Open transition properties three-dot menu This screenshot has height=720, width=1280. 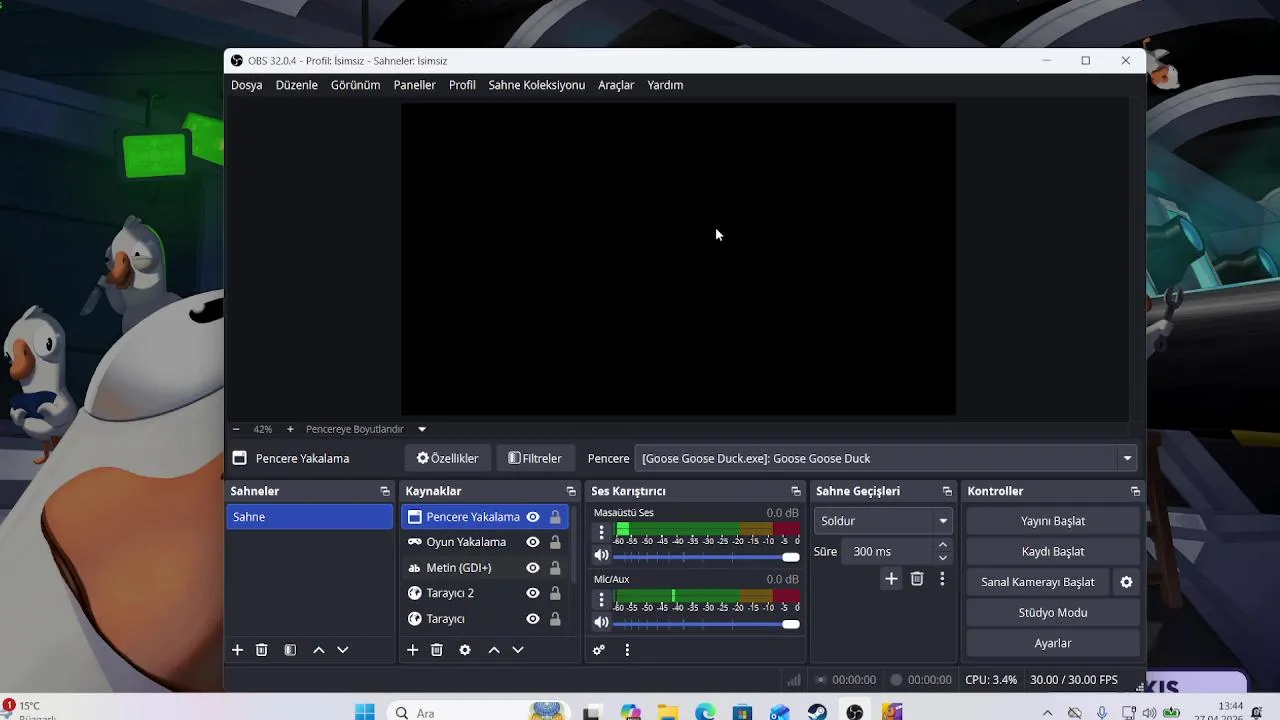tap(942, 579)
